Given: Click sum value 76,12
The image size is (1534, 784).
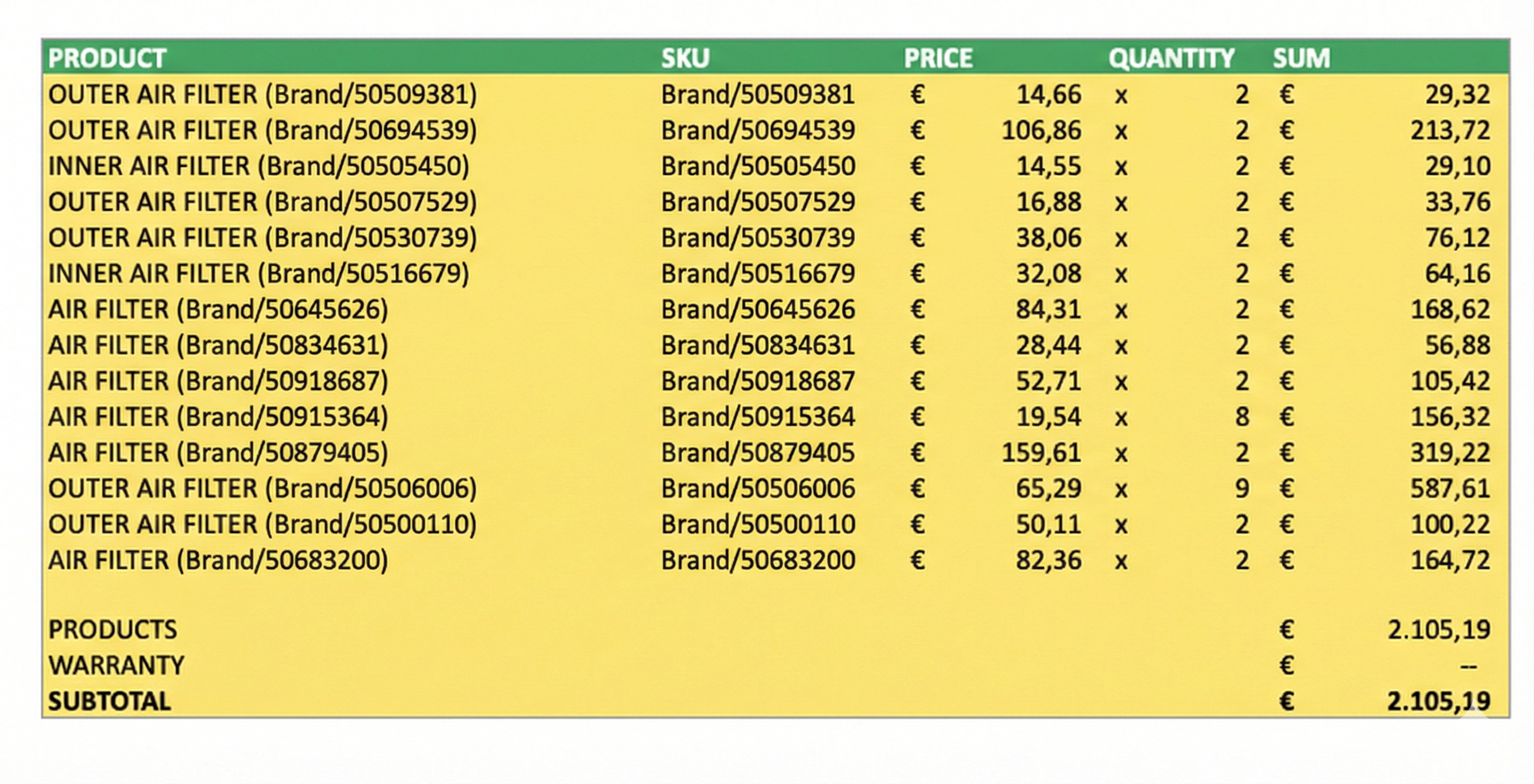Looking at the screenshot, I should (x=1457, y=238).
